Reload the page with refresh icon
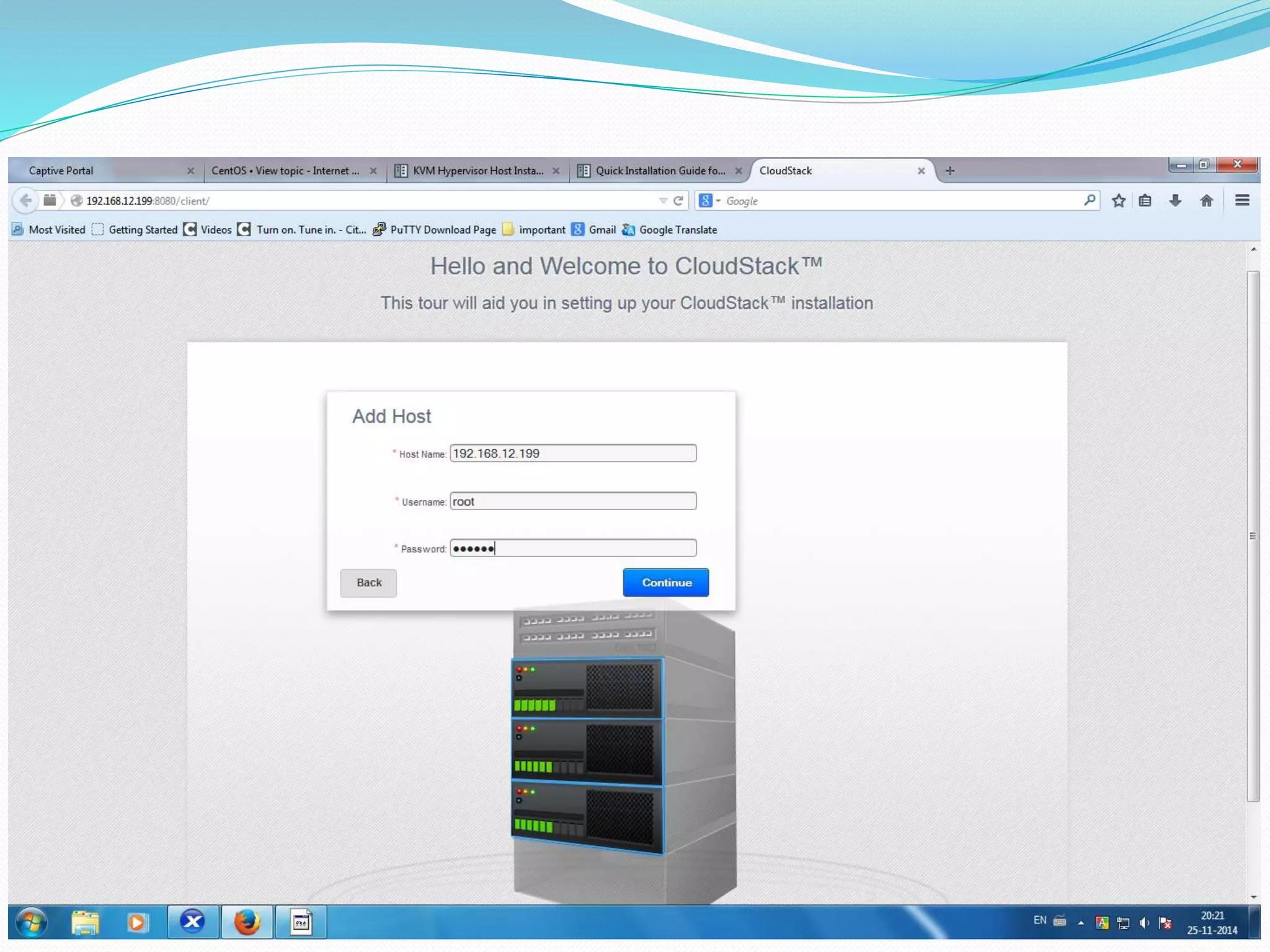The height and width of the screenshot is (952, 1270). click(x=678, y=201)
